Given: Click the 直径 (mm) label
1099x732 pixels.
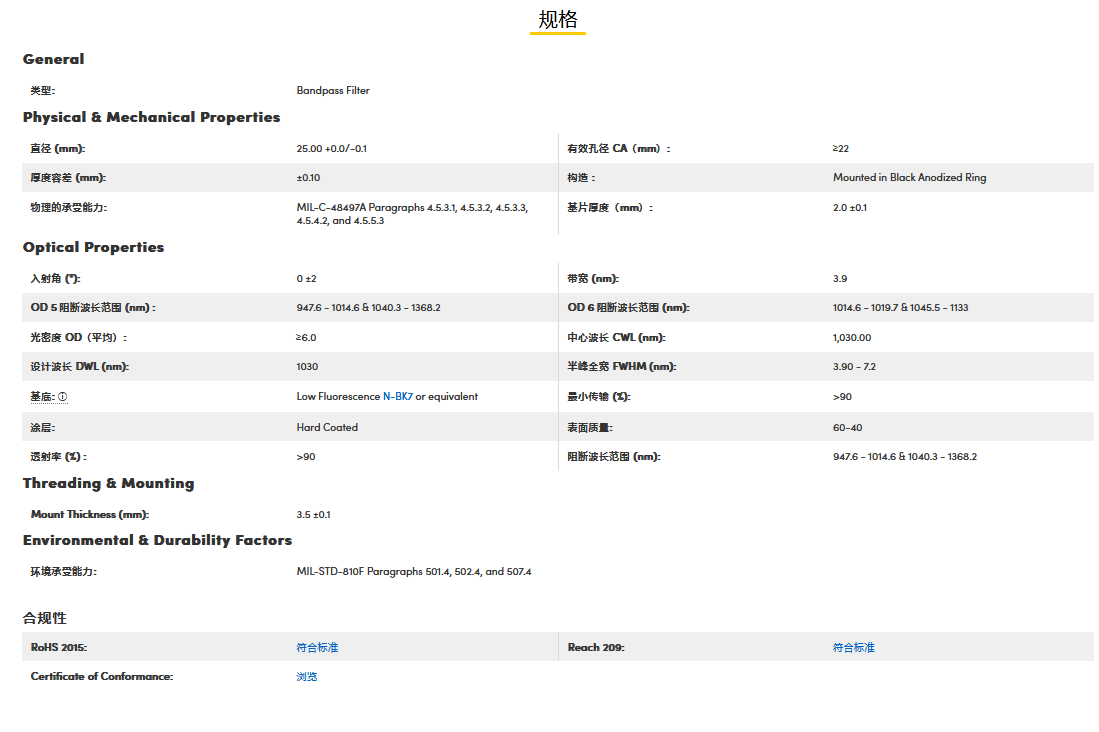Looking at the screenshot, I should click(x=57, y=149).
